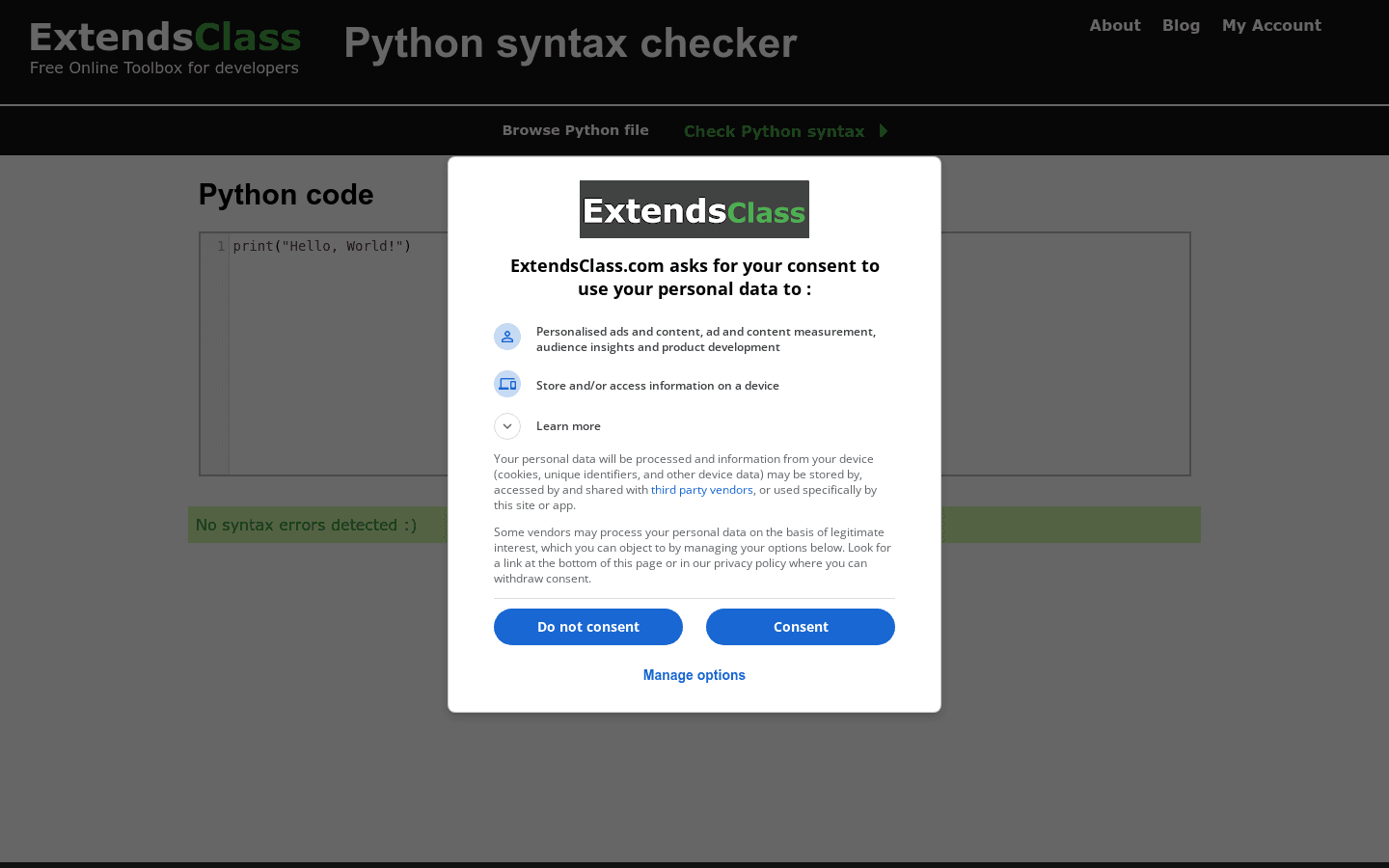Viewport: 1389px width, 868px height.
Task: Go to the Blog menu item
Action: tap(1181, 26)
